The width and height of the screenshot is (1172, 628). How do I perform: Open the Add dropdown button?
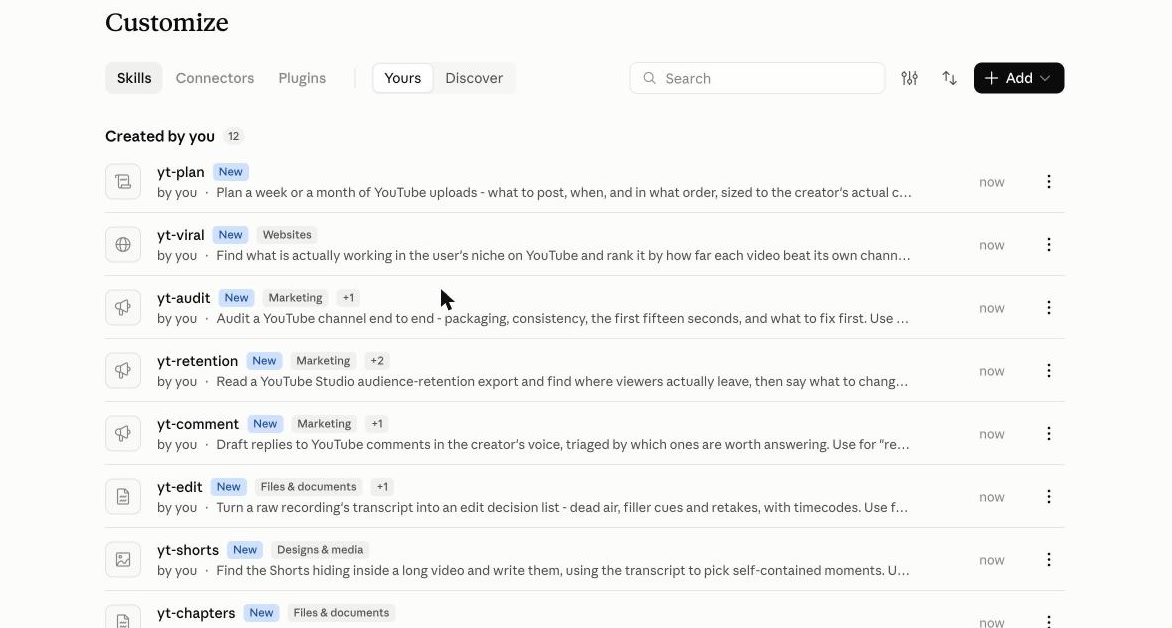click(1019, 78)
